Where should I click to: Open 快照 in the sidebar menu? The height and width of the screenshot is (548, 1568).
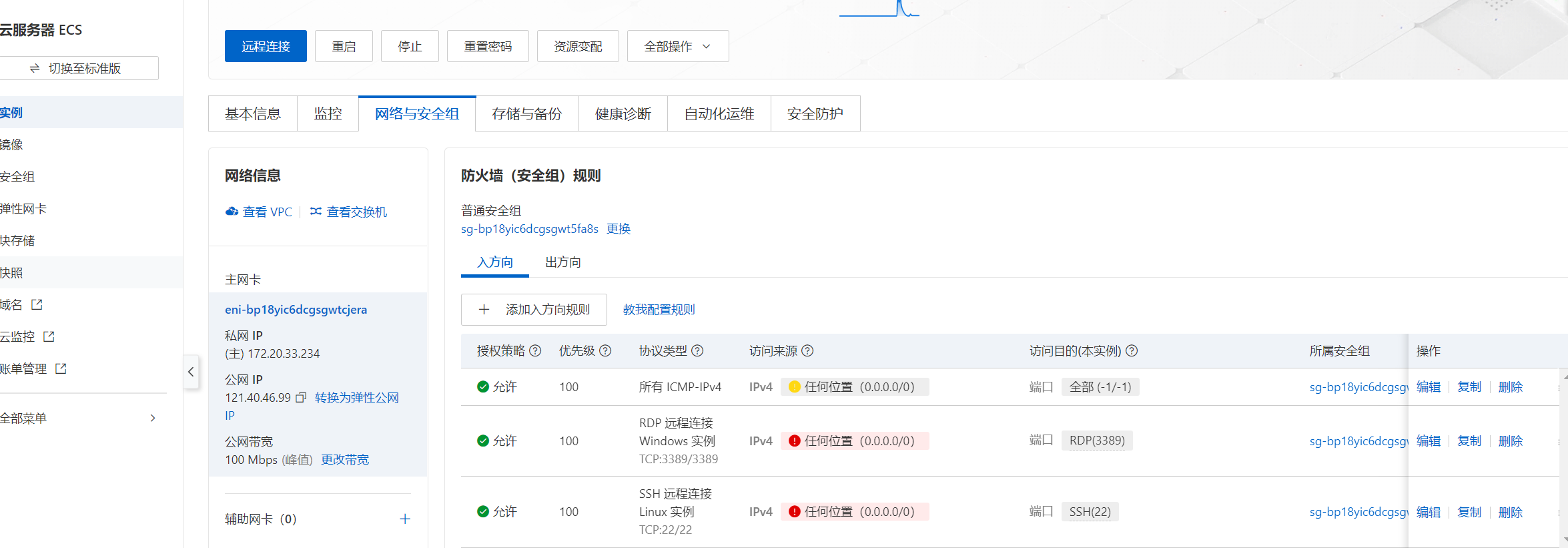[x=91, y=272]
